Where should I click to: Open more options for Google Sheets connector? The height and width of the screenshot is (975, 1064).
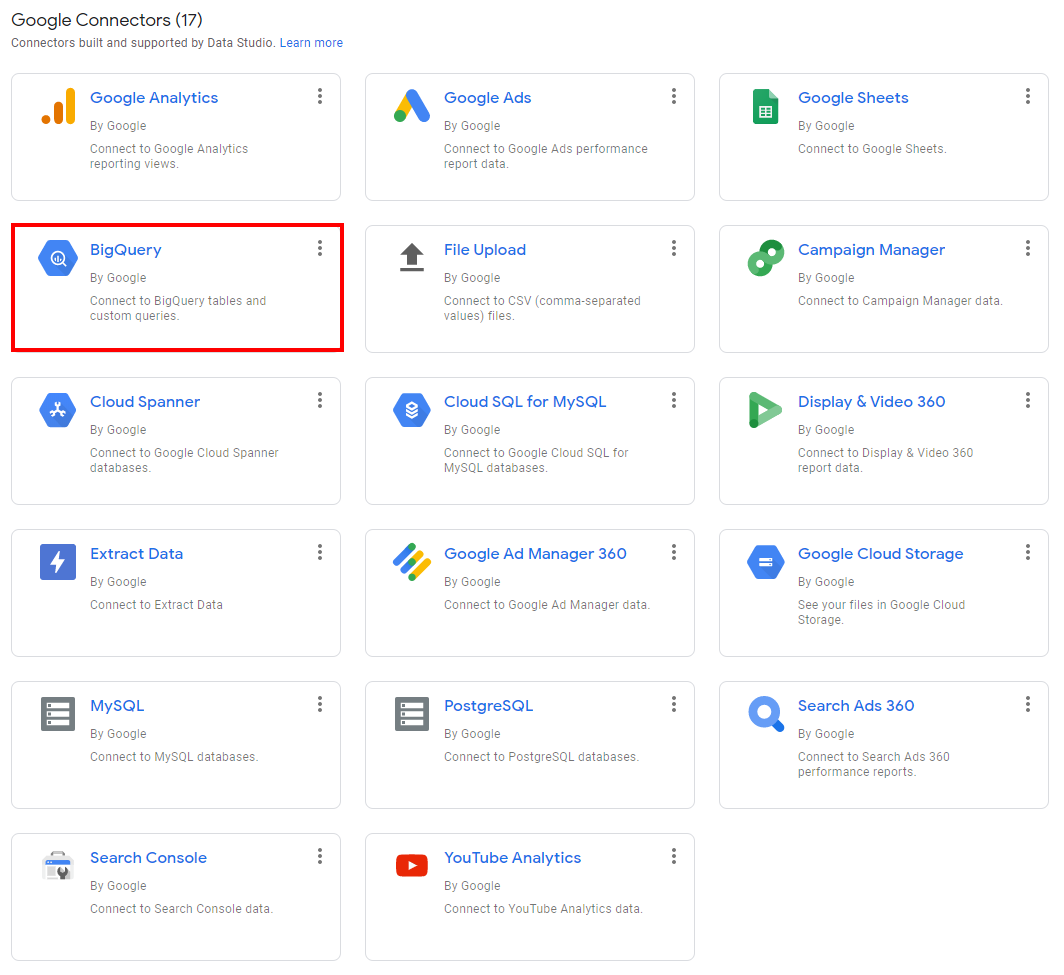[1028, 96]
